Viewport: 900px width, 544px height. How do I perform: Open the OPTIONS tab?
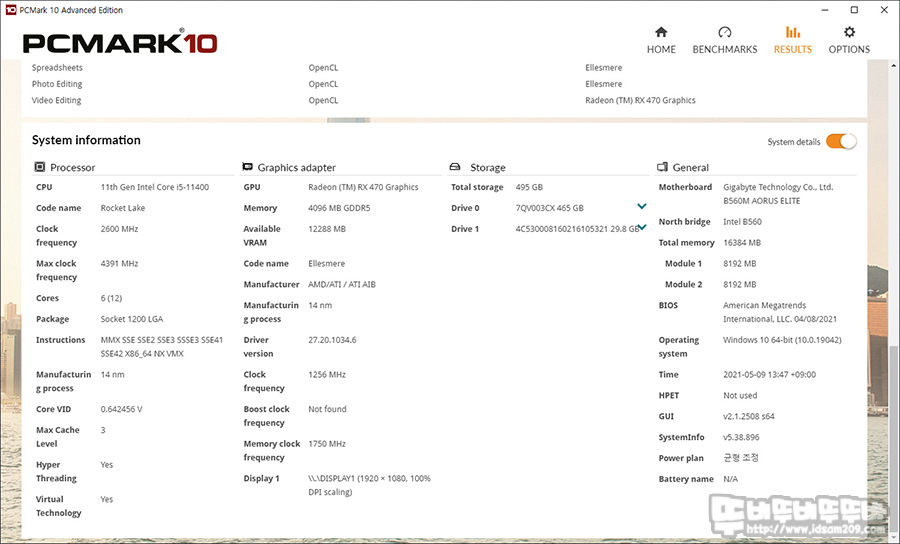point(849,40)
